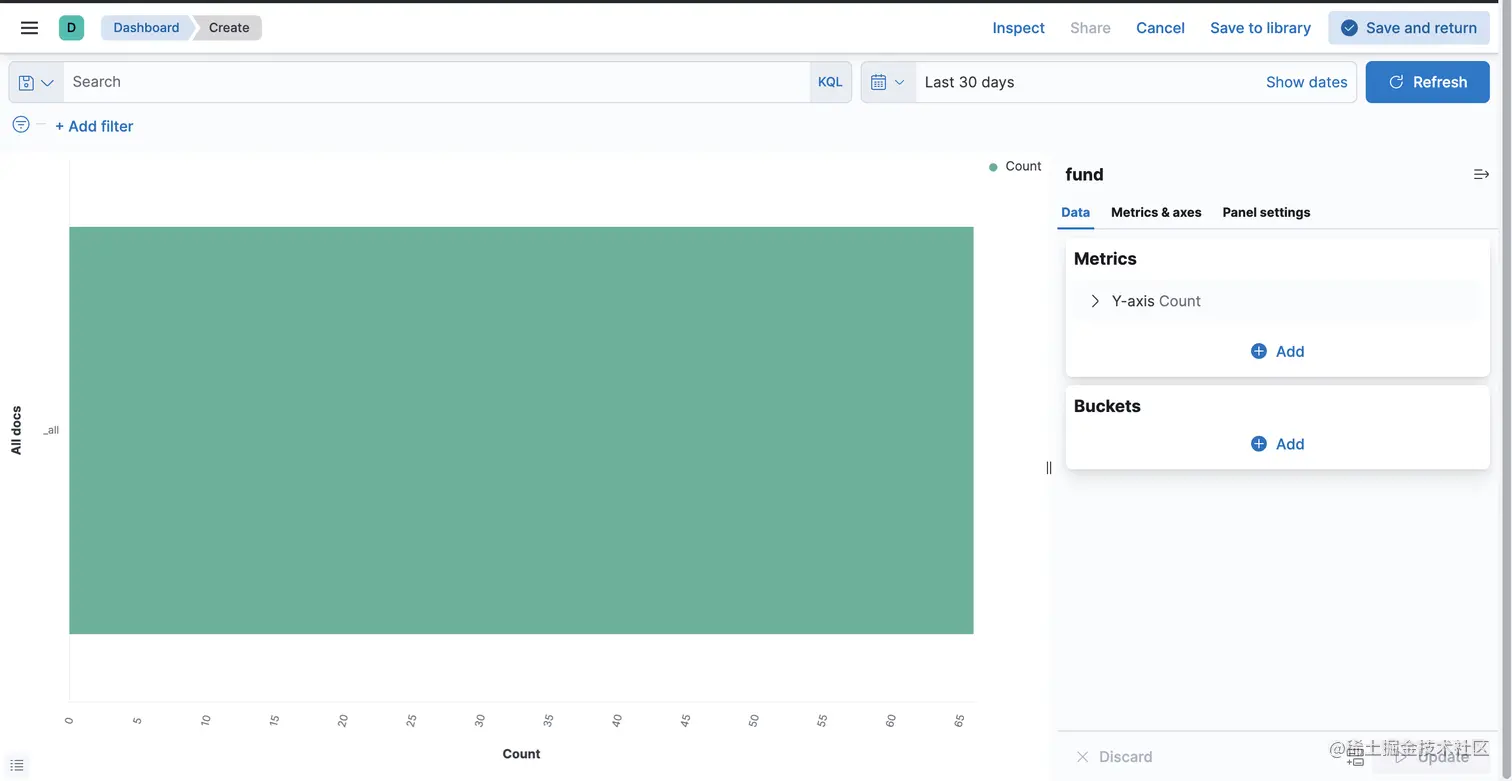Click the Share link

1090,28
